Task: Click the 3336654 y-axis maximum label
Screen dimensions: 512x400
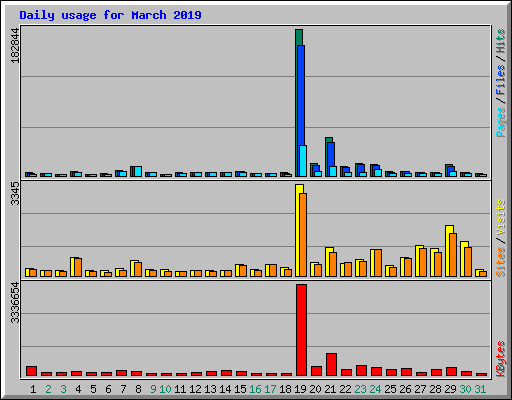Action: point(15,303)
